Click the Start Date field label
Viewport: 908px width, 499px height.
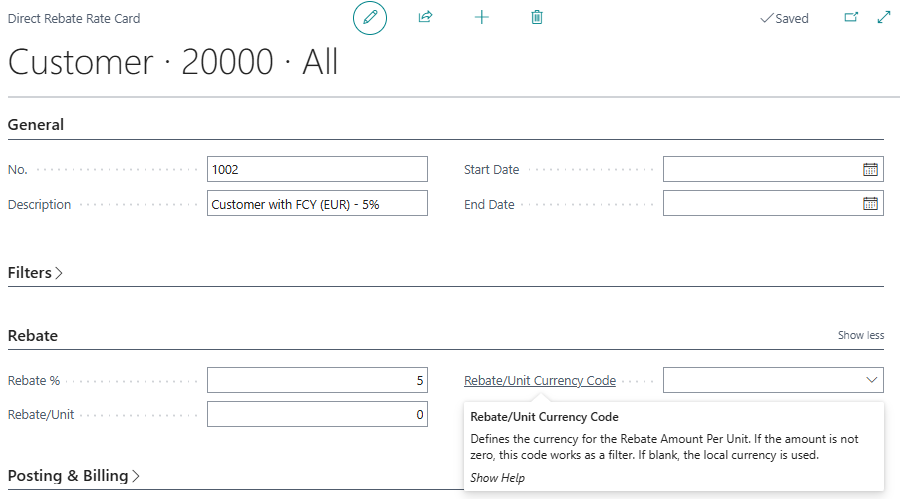pyautogui.click(x=491, y=170)
